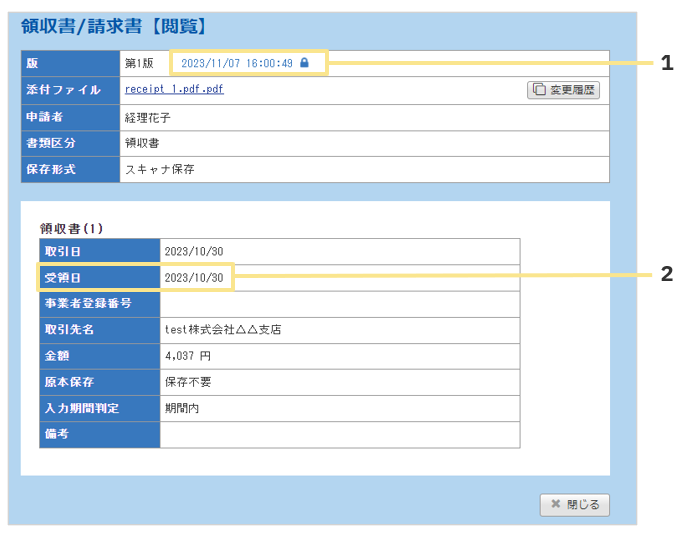Click the 4,037 円 amount value
Image resolution: width=686 pixels, height=534 pixels.
pos(188,355)
